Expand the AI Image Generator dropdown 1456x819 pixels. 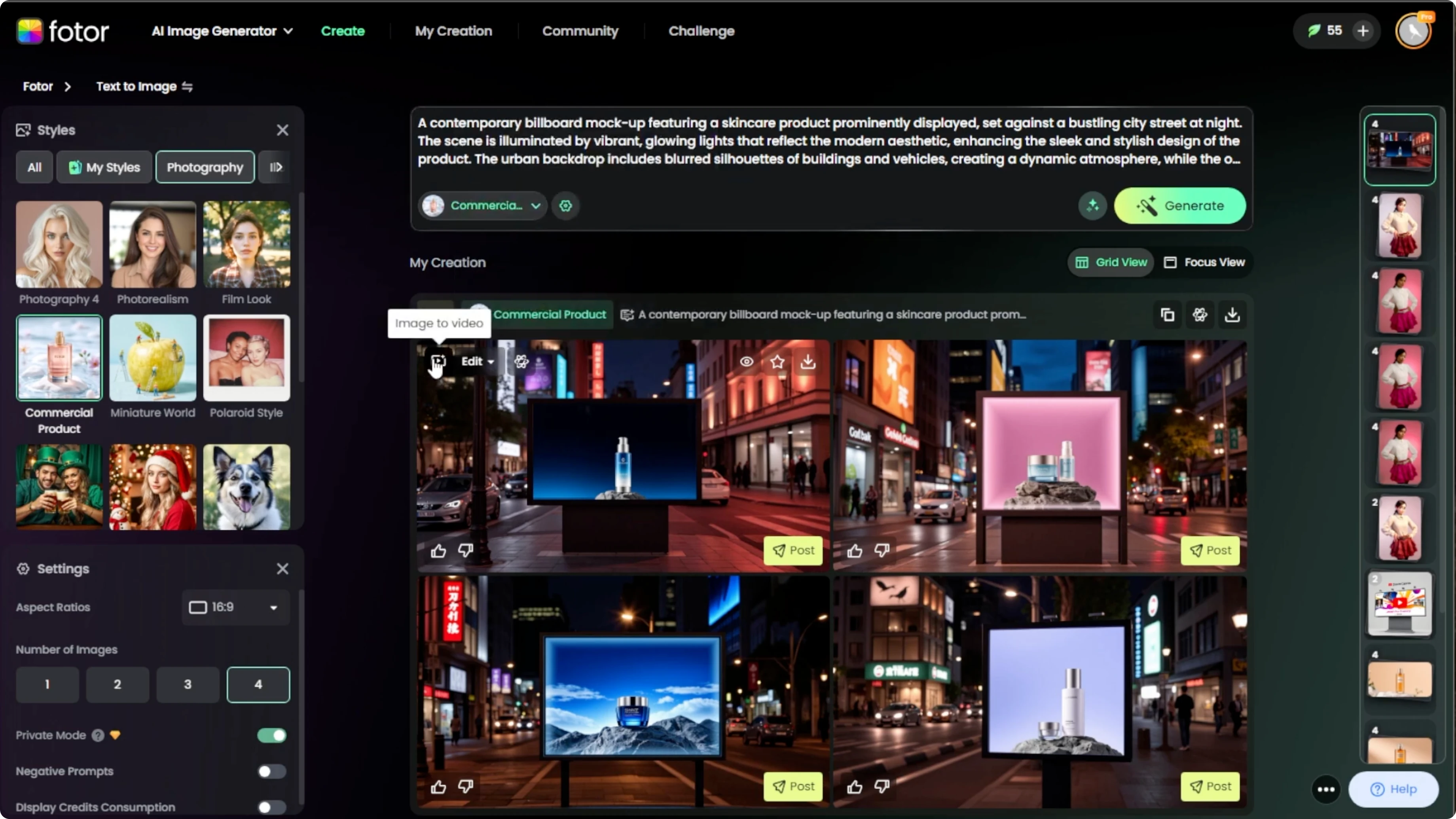click(x=222, y=31)
